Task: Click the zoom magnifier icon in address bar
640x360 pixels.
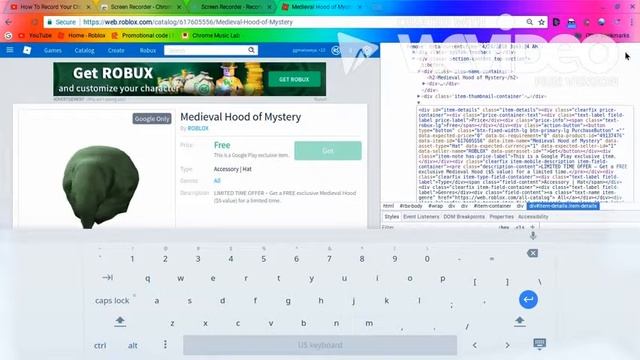Action: tap(529, 22)
